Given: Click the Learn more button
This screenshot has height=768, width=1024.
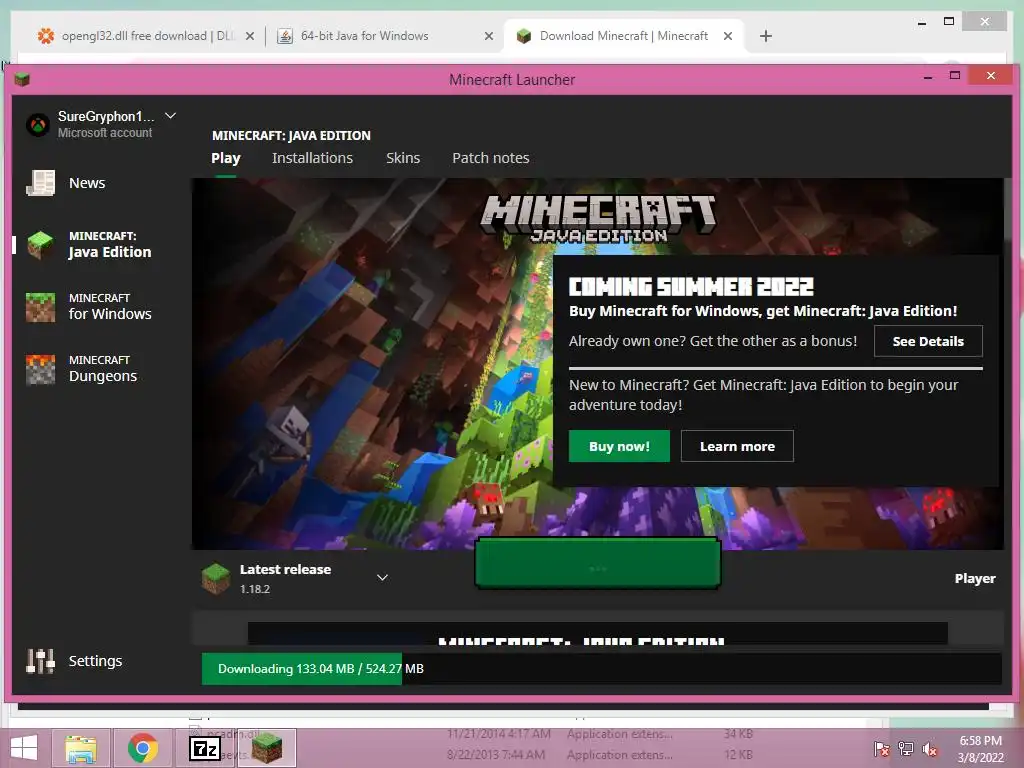Looking at the screenshot, I should [x=737, y=446].
